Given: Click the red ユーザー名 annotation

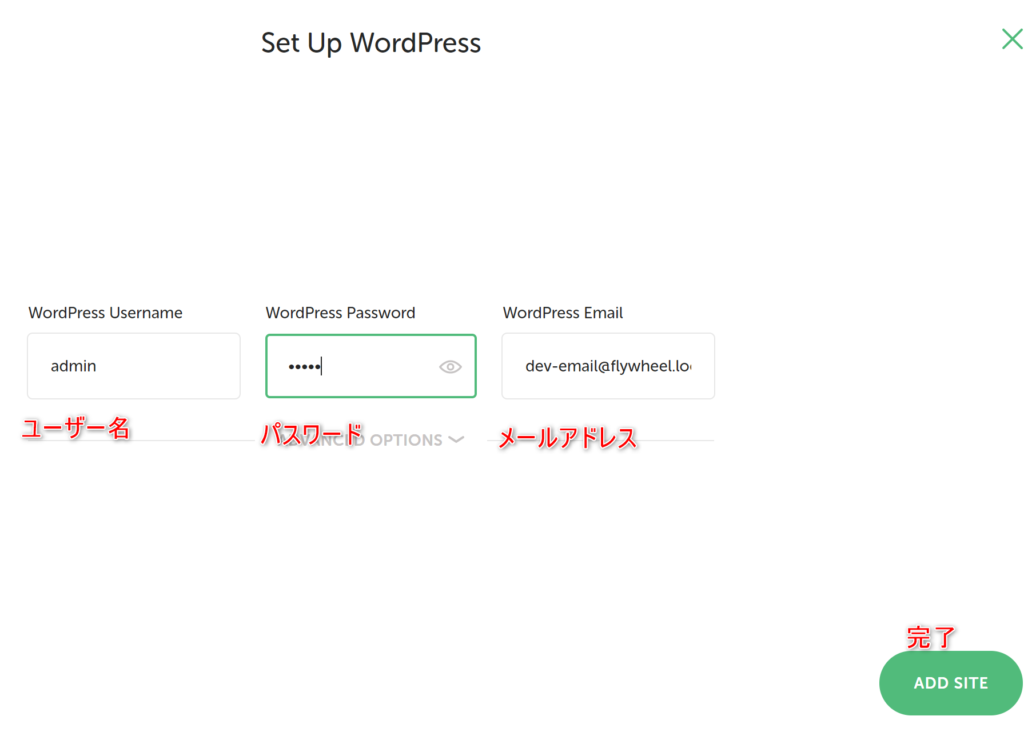Looking at the screenshot, I should click(x=76, y=429).
